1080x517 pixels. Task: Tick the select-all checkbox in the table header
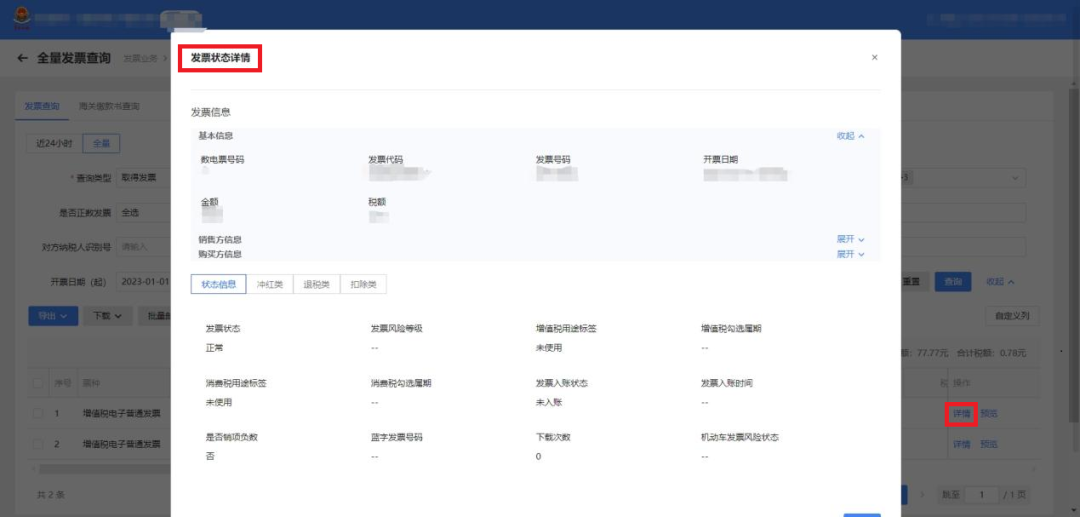37,382
